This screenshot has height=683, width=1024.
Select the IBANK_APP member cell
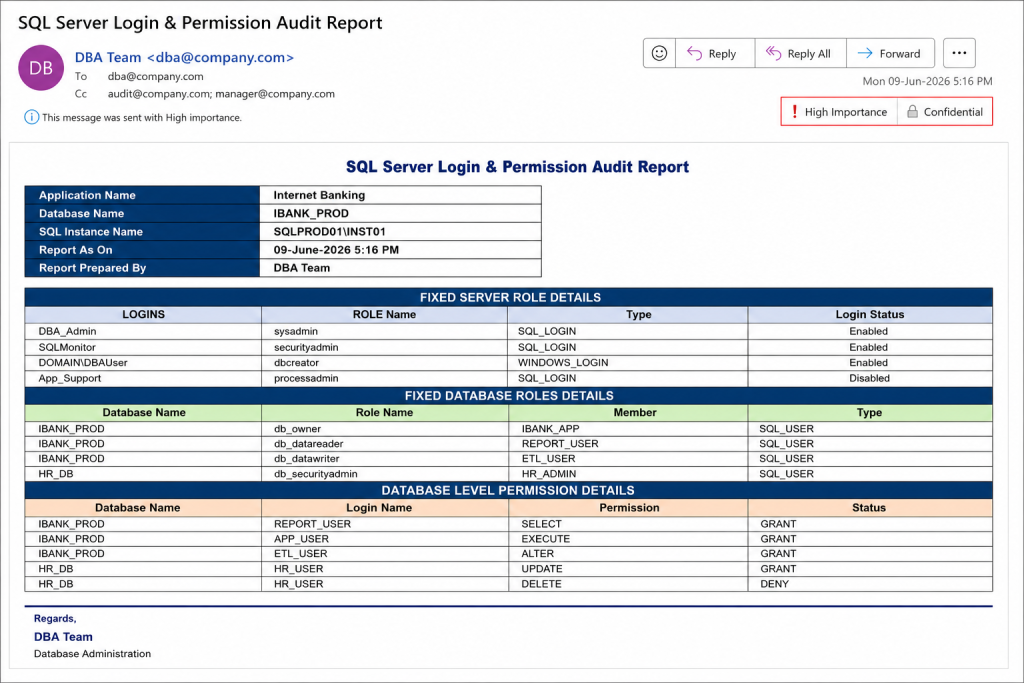(x=628, y=429)
